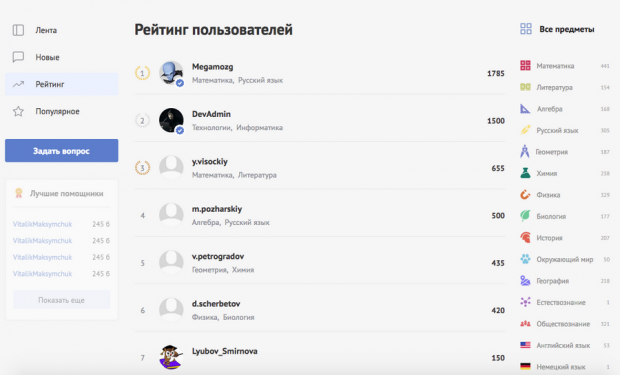
Task: Click the Рейтинг пользователей heading
Action: pyautogui.click(x=214, y=30)
